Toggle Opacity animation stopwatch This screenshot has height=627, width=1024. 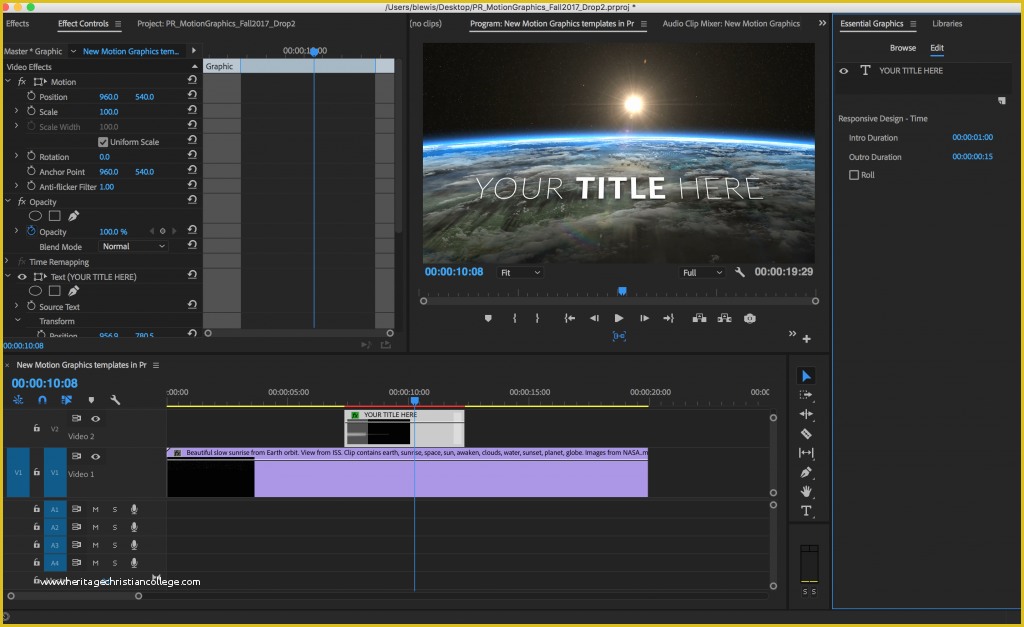point(31,231)
